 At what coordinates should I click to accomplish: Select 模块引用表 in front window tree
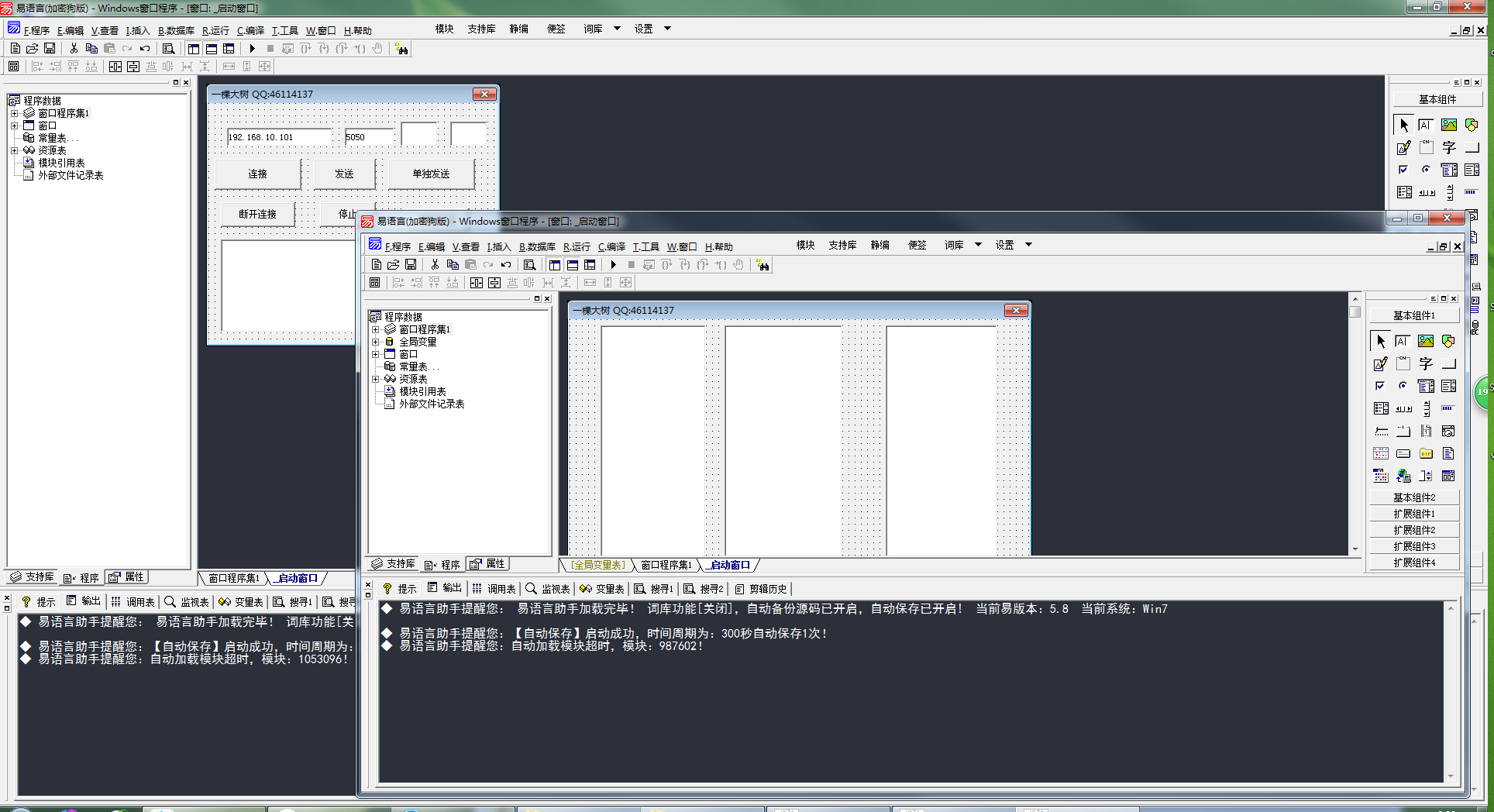pyautogui.click(x=422, y=391)
